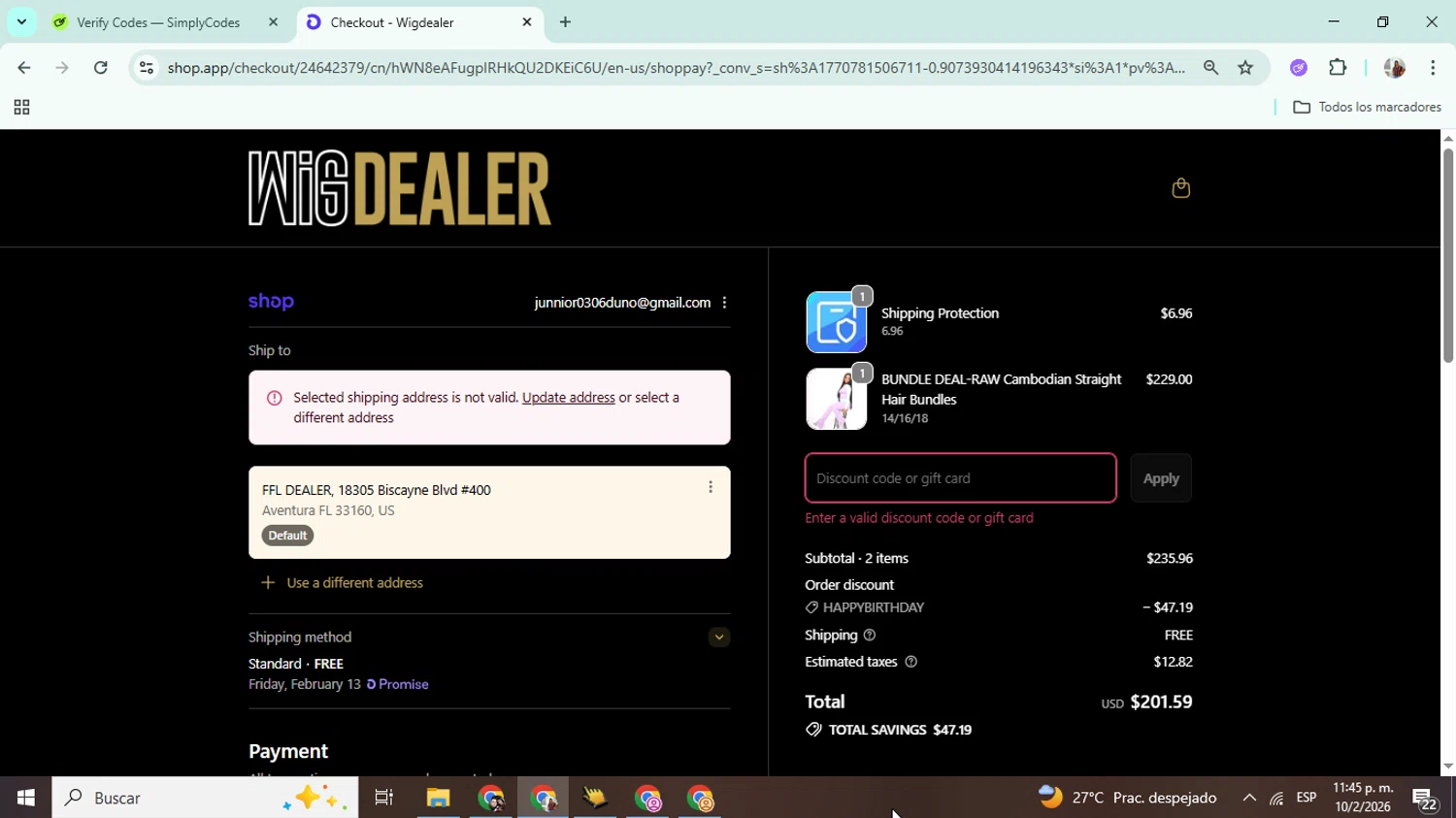Image resolution: width=1456 pixels, height=818 pixels.
Task: Click the Cambodian Hair Bundles thumbnail
Action: [x=836, y=399]
